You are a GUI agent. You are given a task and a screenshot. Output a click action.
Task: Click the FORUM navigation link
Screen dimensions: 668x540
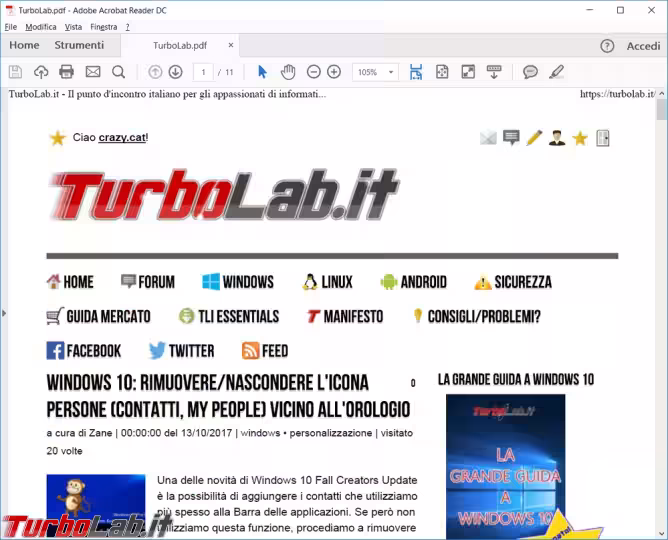click(148, 282)
